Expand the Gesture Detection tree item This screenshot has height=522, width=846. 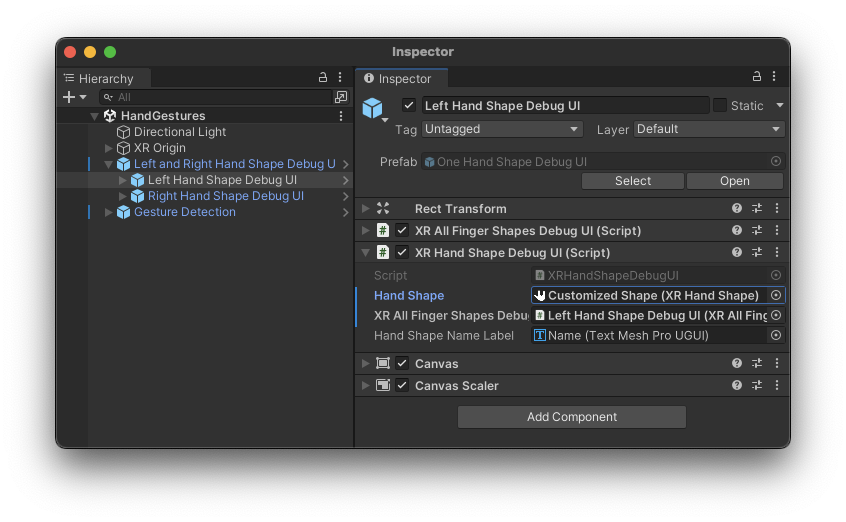[109, 212]
